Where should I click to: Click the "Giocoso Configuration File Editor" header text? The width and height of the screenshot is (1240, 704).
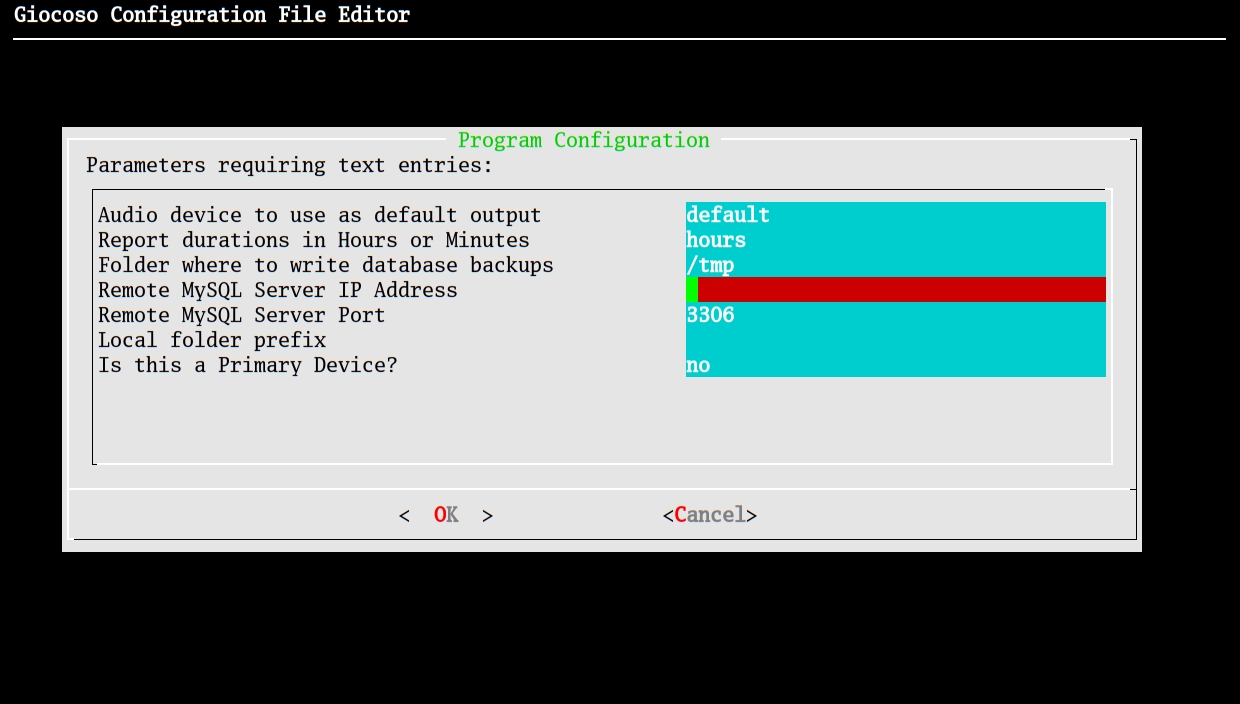point(212,15)
